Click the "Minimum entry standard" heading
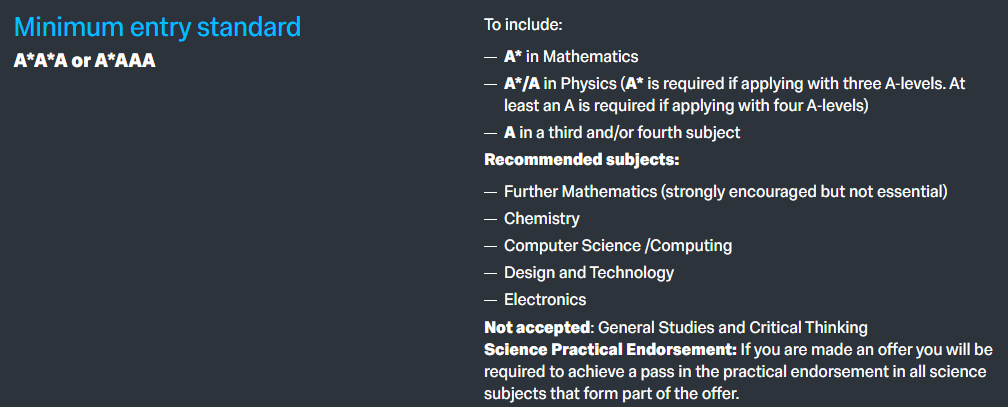The width and height of the screenshot is (1008, 407). [x=157, y=27]
